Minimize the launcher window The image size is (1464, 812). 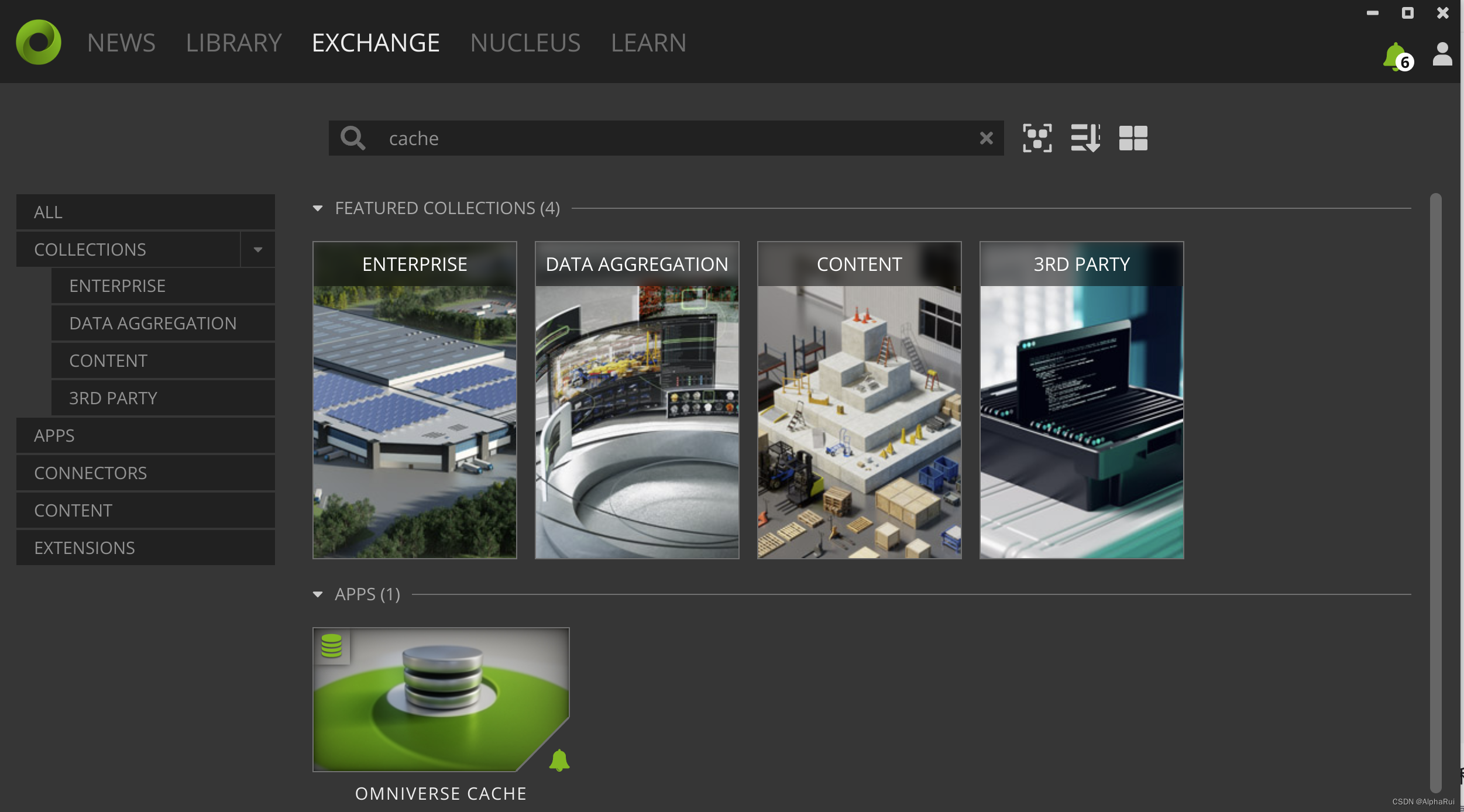[x=1373, y=13]
